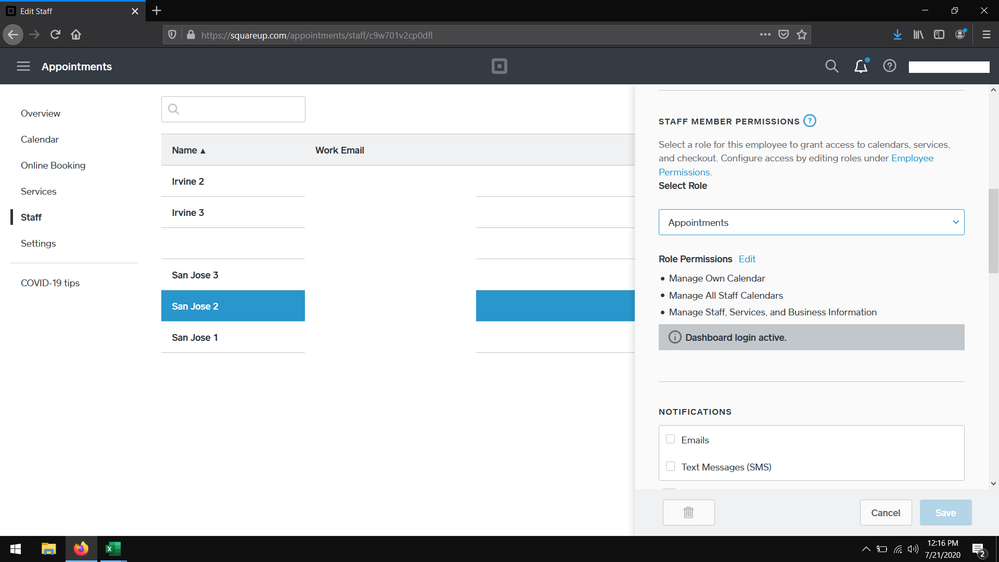Click the Staff Member Permissions help icon
The width and height of the screenshot is (999, 562).
click(810, 121)
